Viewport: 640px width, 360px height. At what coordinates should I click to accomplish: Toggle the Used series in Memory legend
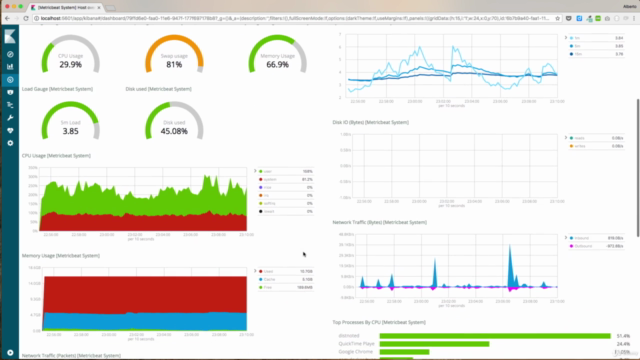pyautogui.click(x=286, y=271)
